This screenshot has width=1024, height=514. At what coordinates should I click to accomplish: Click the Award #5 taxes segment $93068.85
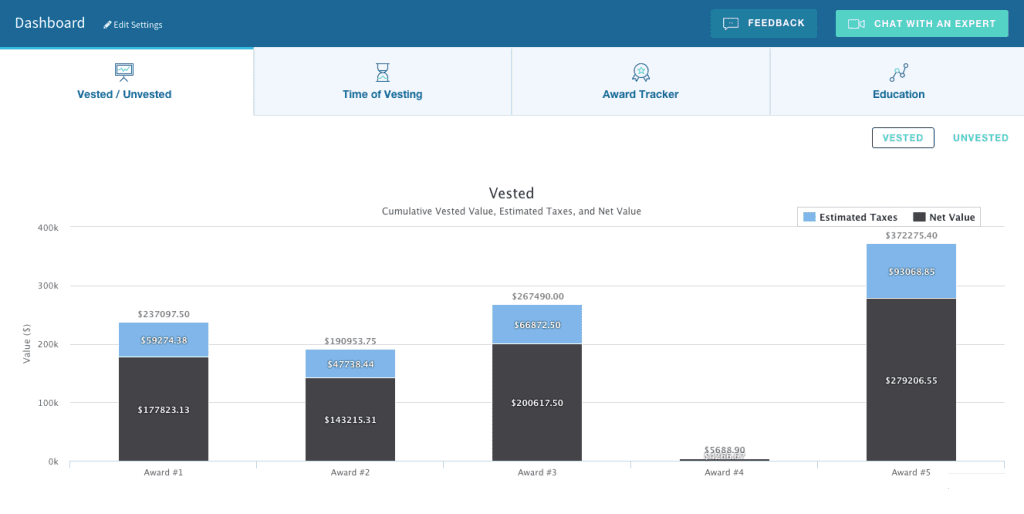911,271
